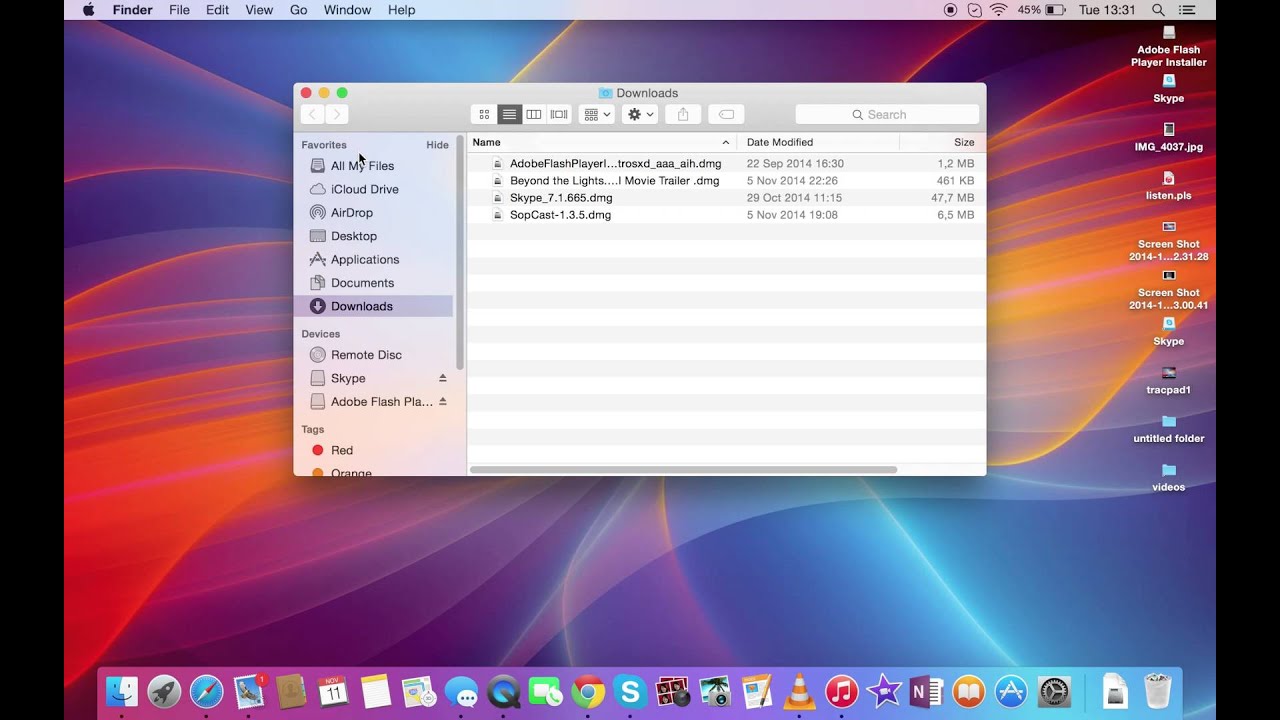Open Mail from the Dock
Screen dimensions: 1280x720
[249, 691]
